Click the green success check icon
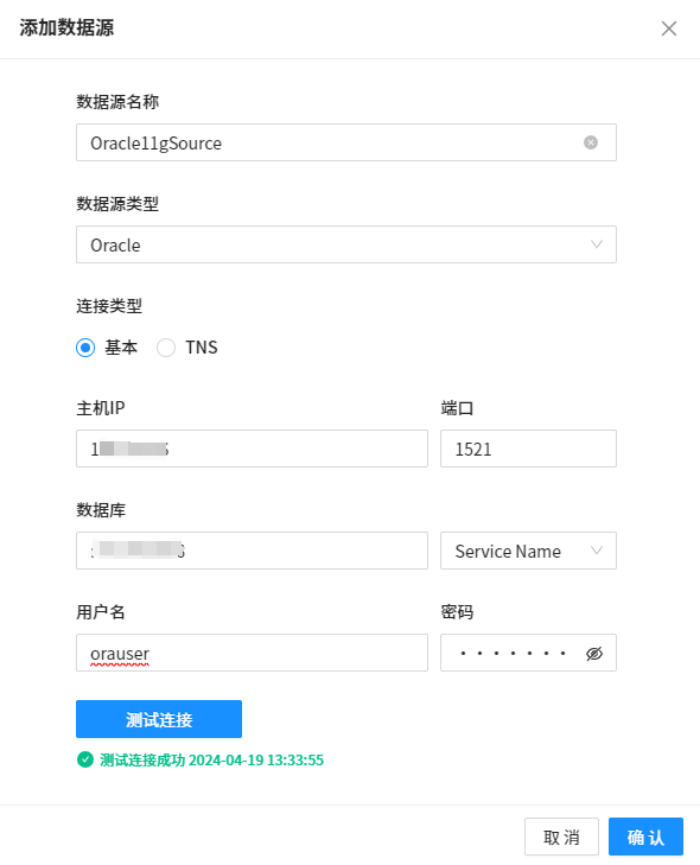The width and height of the screenshot is (700, 865). [x=85, y=760]
